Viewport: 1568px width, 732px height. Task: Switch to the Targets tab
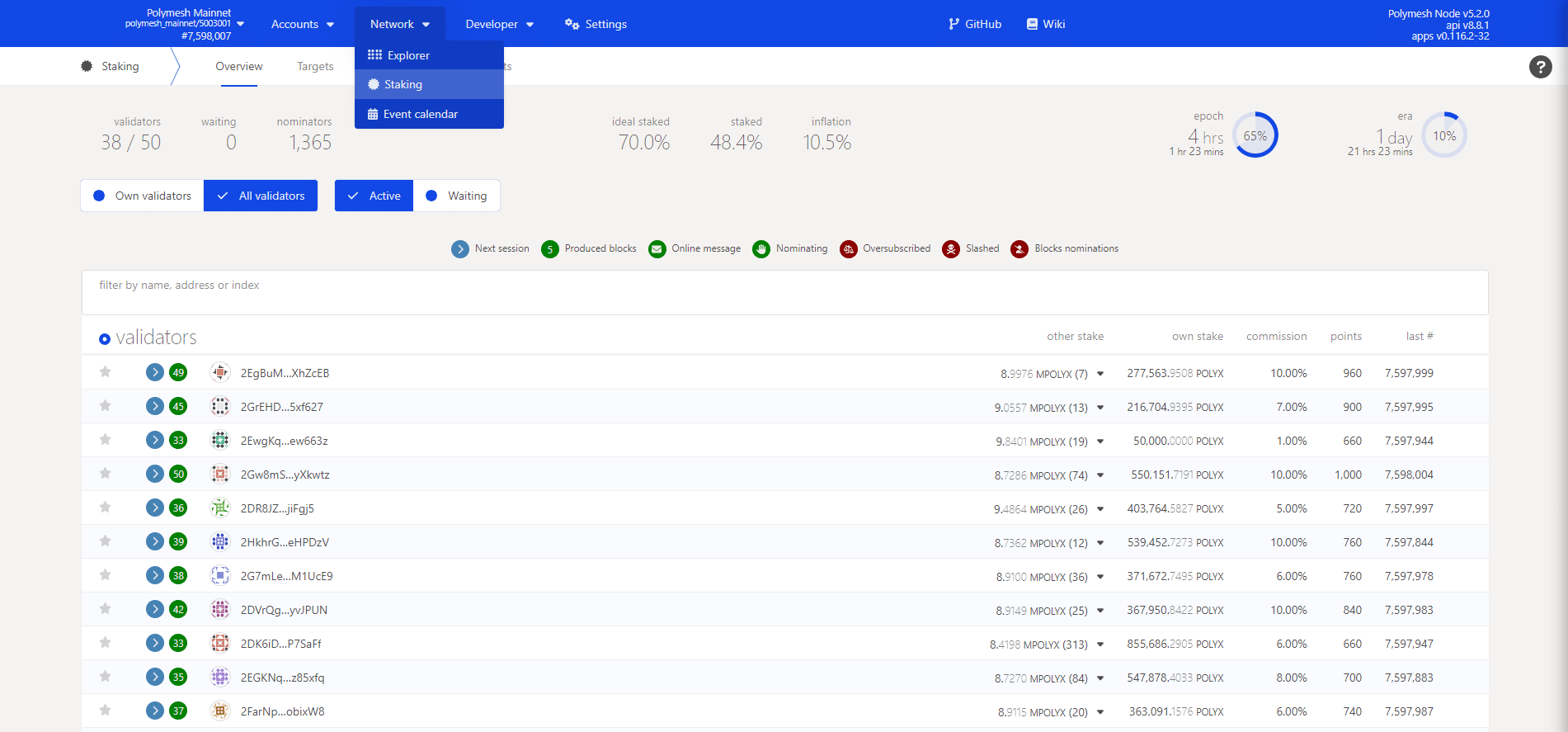(x=315, y=67)
